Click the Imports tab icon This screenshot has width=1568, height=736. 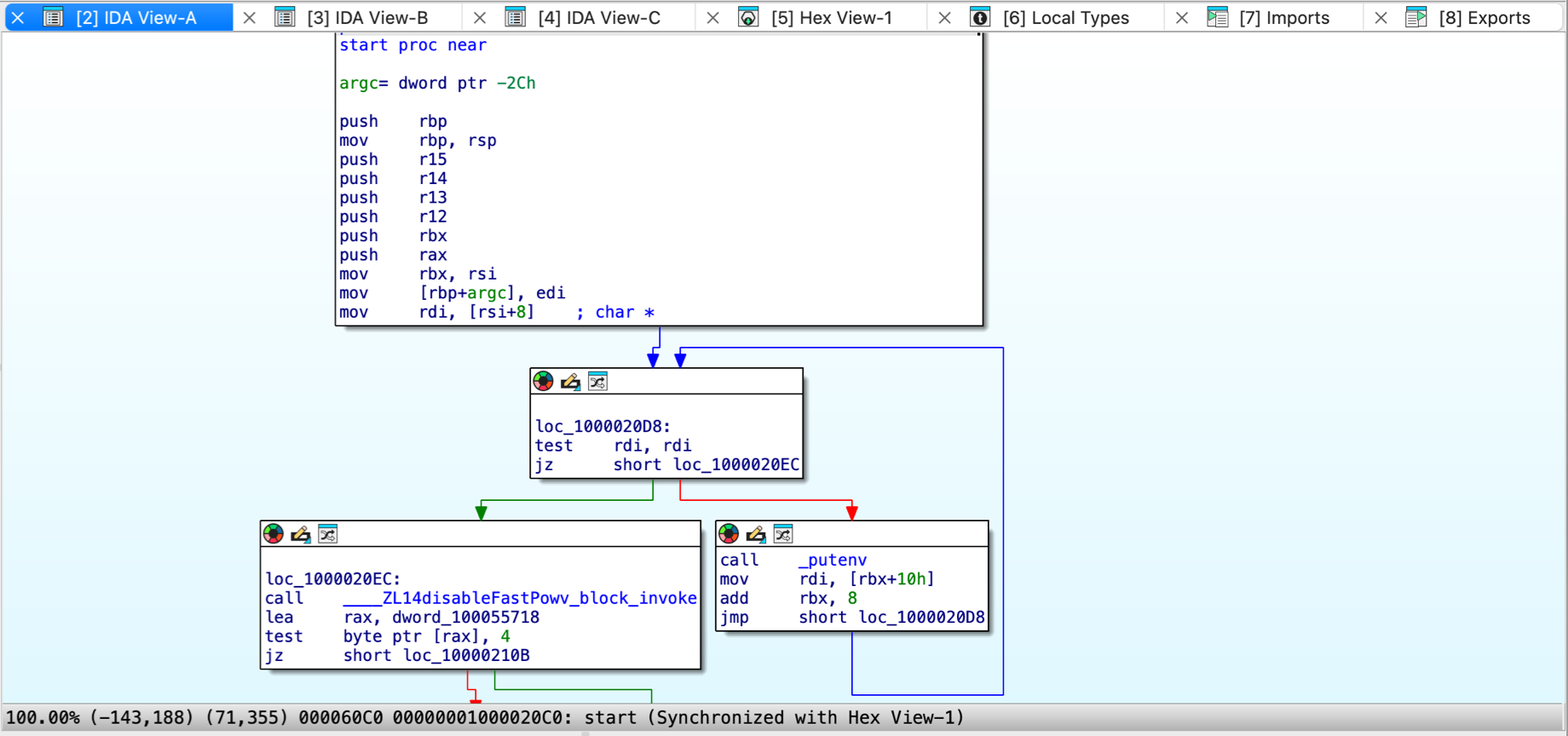pyautogui.click(x=1217, y=17)
